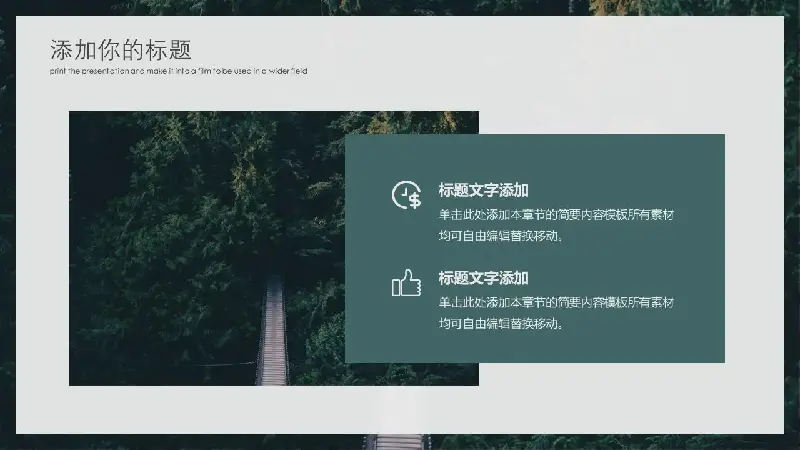The image size is (800, 450).
Task: Click the first 标题文字添加 heading beside clock icon
Action: pyautogui.click(x=483, y=190)
